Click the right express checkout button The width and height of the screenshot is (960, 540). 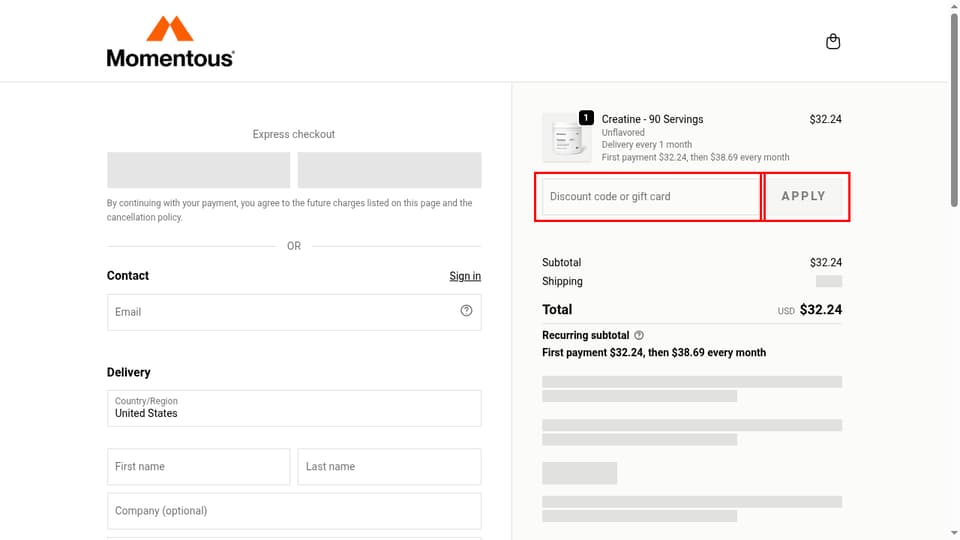click(x=389, y=170)
